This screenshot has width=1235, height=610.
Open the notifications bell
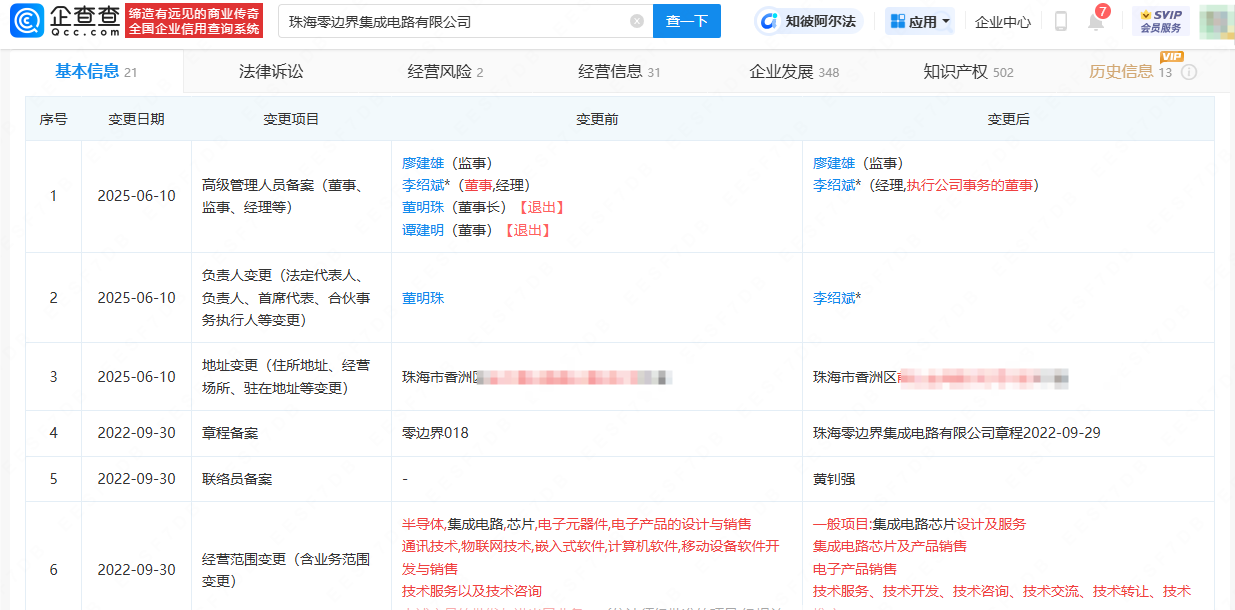point(1096,21)
